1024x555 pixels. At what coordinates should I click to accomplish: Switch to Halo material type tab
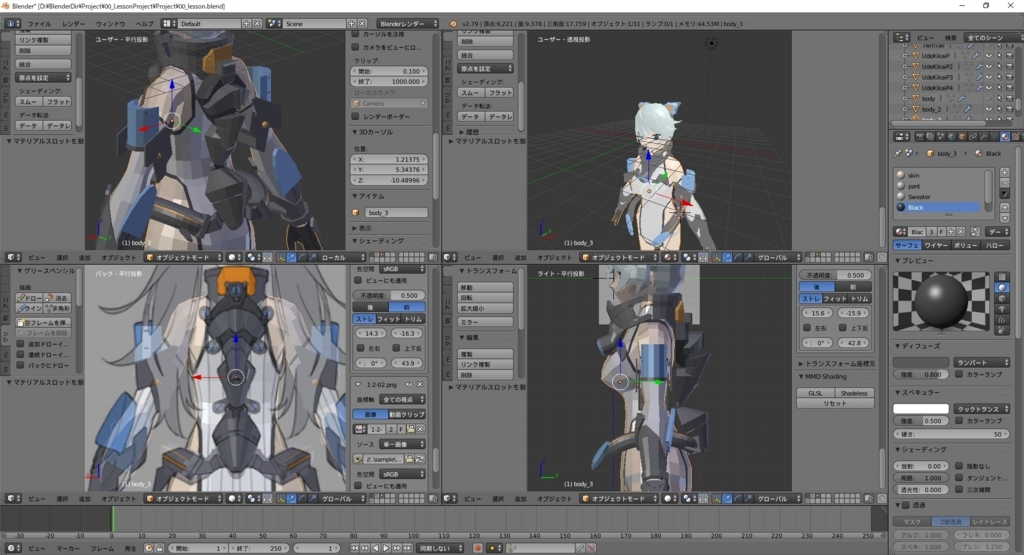click(x=995, y=245)
